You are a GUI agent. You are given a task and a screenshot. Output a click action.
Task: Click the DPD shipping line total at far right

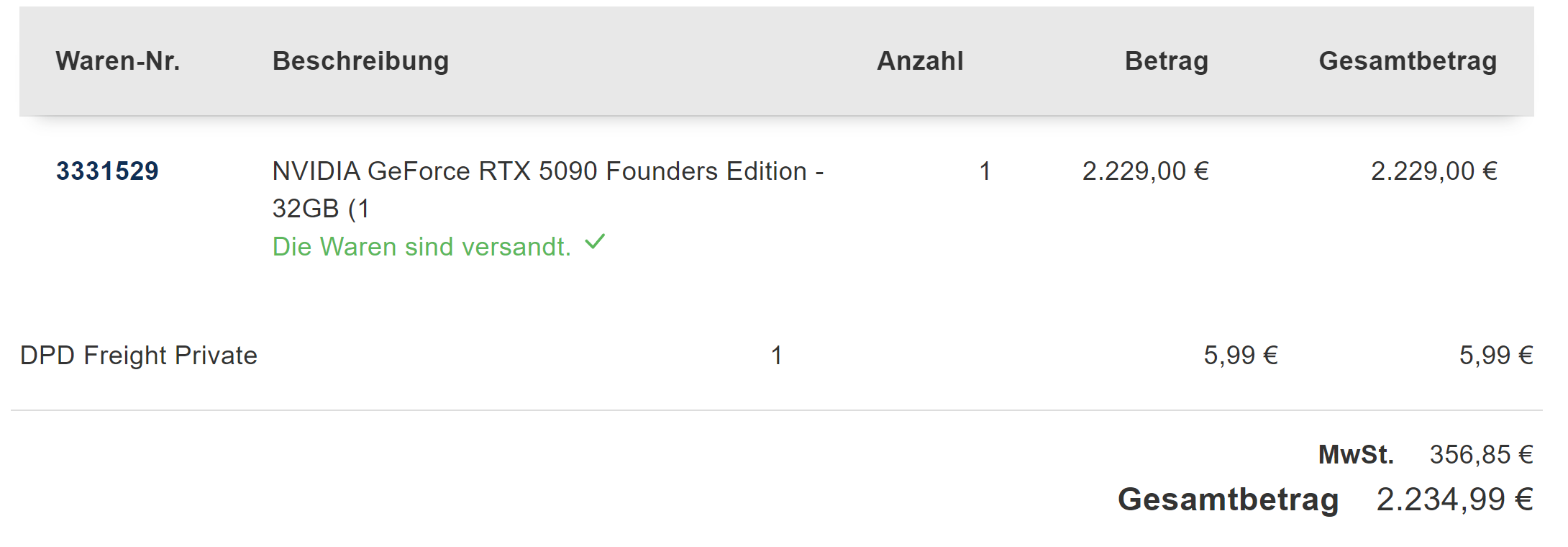1496,356
